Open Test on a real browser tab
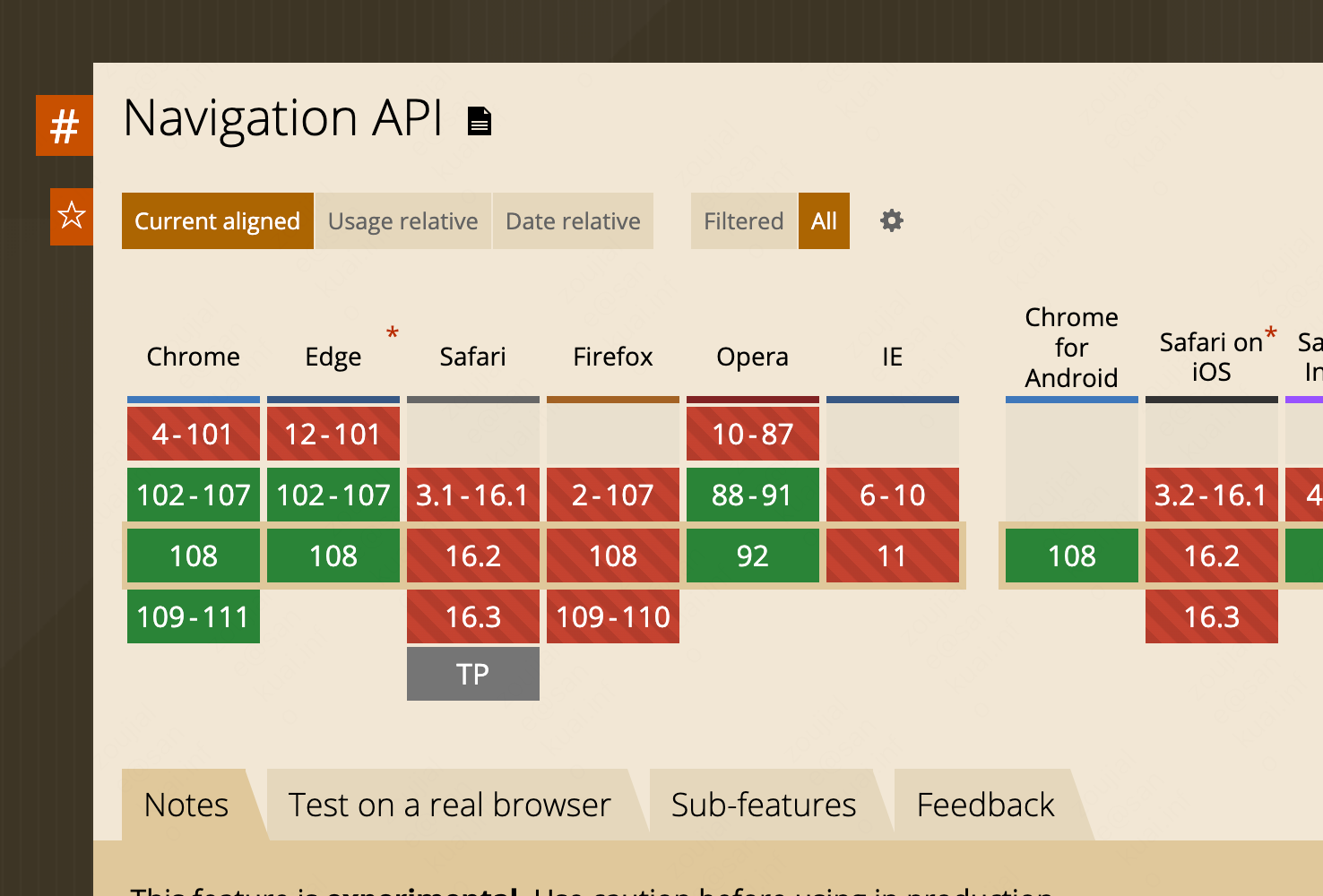1323x896 pixels. pyautogui.click(x=450, y=805)
